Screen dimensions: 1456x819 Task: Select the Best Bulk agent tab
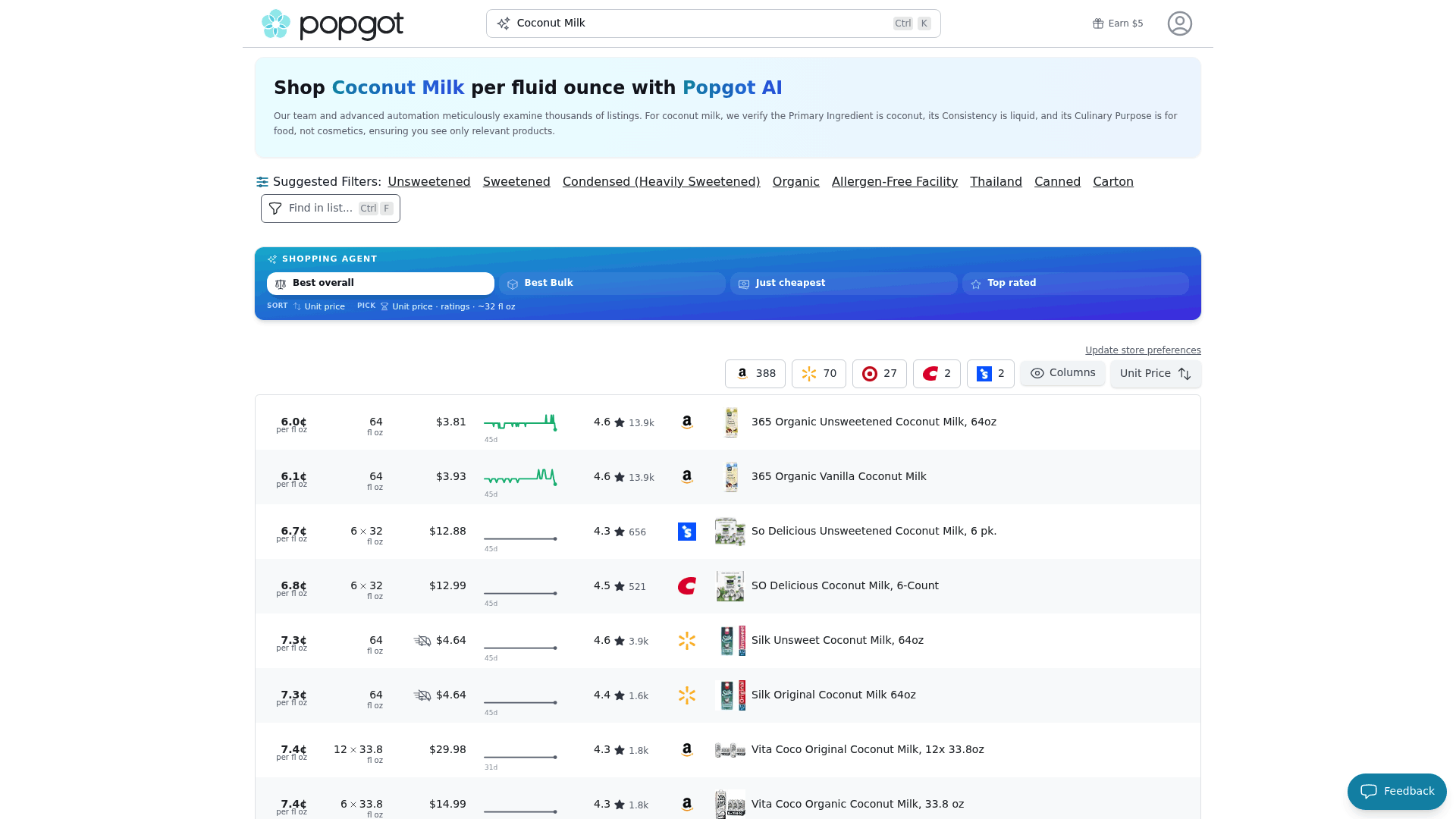pos(612,284)
